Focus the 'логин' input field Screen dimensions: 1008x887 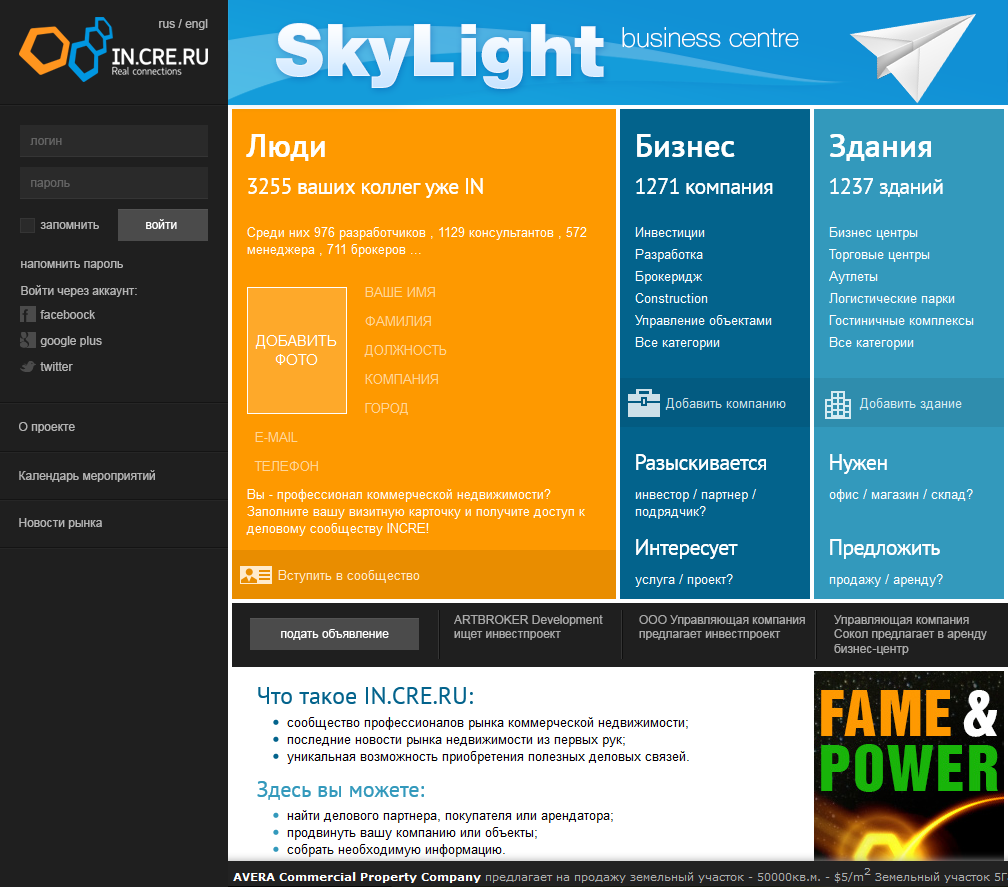coord(114,141)
